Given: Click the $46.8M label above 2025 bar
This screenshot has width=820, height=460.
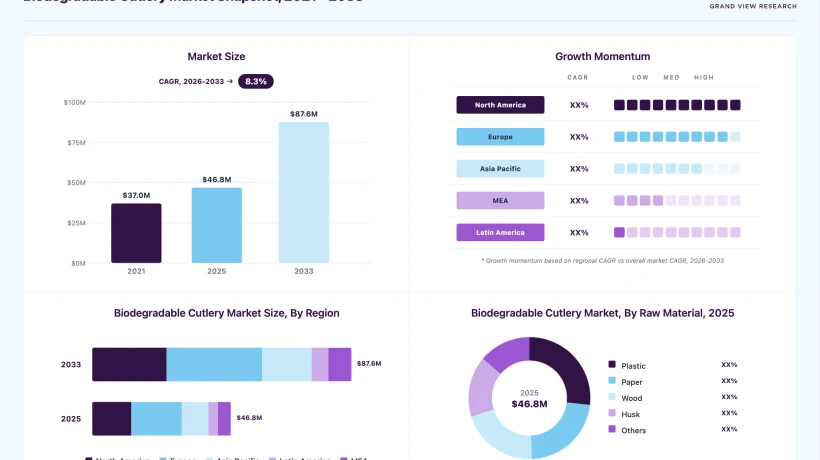Looking at the screenshot, I should [x=217, y=180].
